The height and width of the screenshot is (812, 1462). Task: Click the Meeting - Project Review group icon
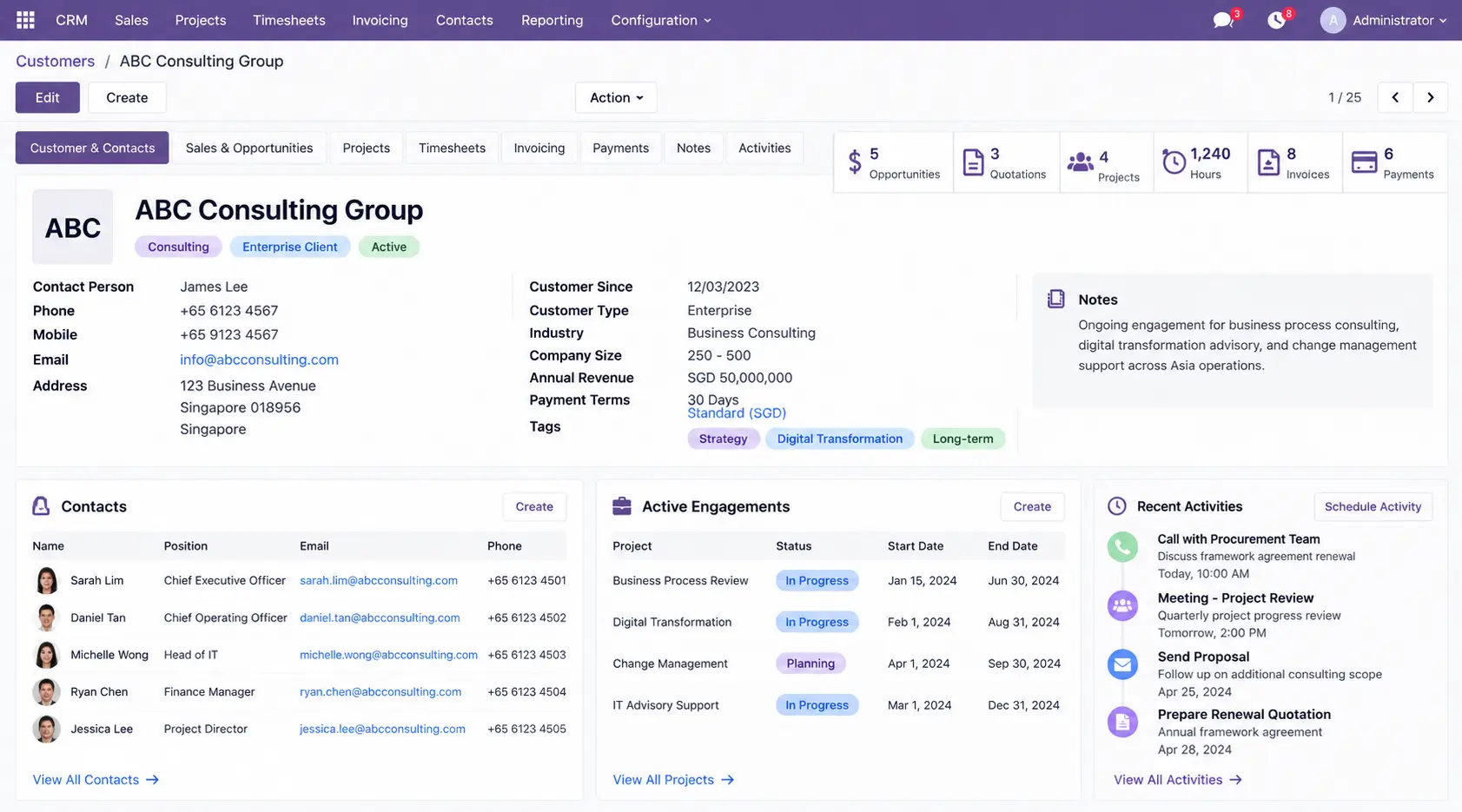coord(1122,605)
